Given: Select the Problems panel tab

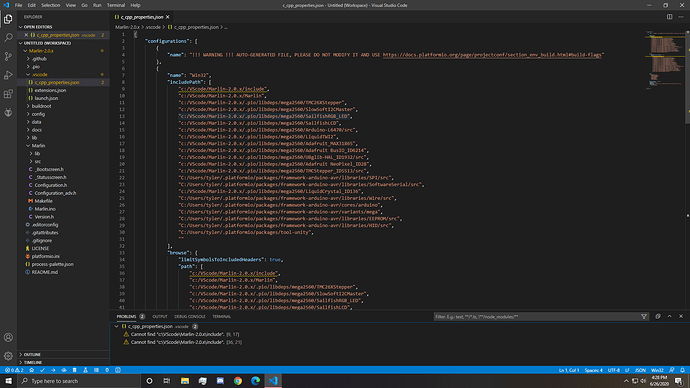Looking at the screenshot, I should 126,316.
